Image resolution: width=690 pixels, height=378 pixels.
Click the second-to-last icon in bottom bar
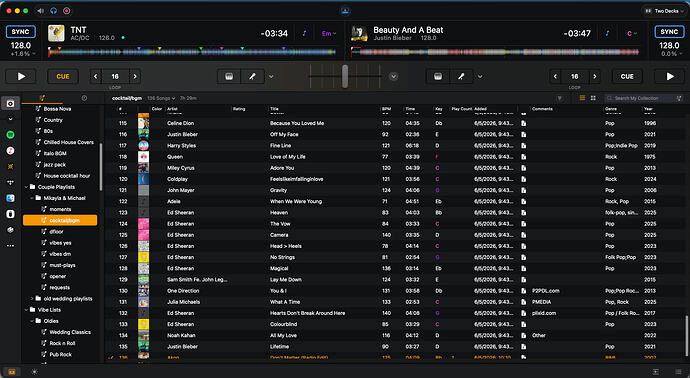click(656, 372)
